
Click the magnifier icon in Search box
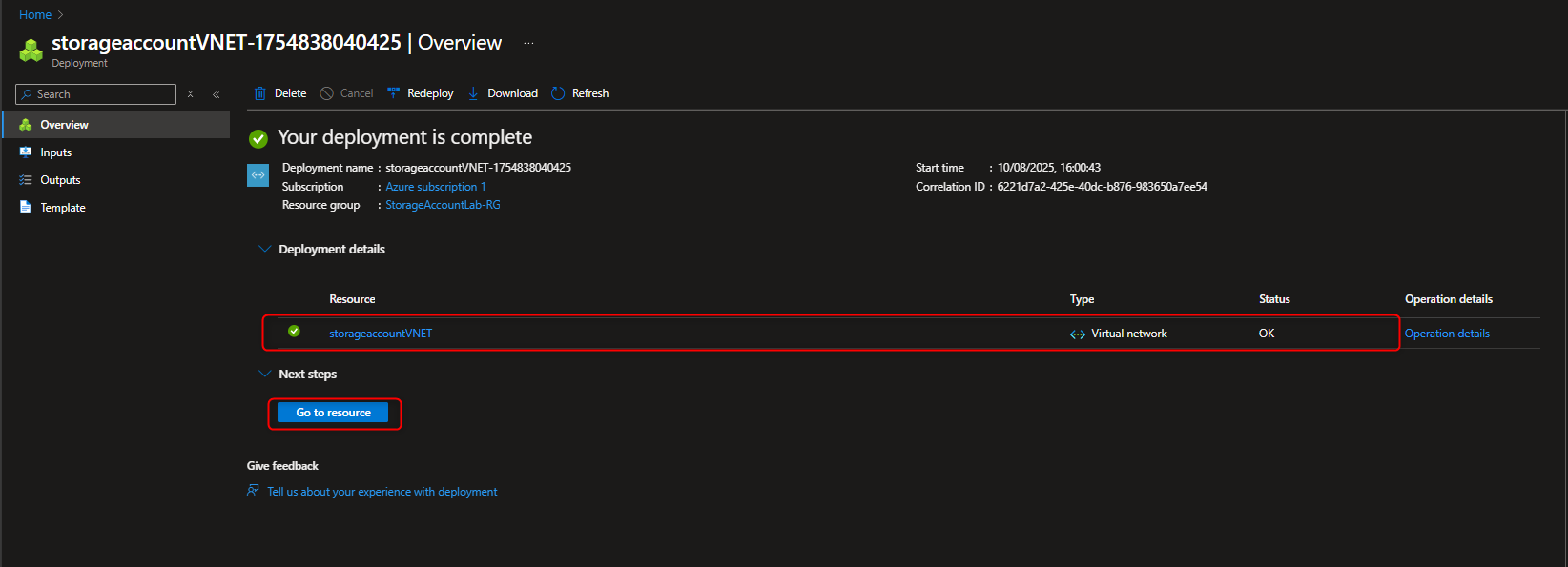click(27, 94)
